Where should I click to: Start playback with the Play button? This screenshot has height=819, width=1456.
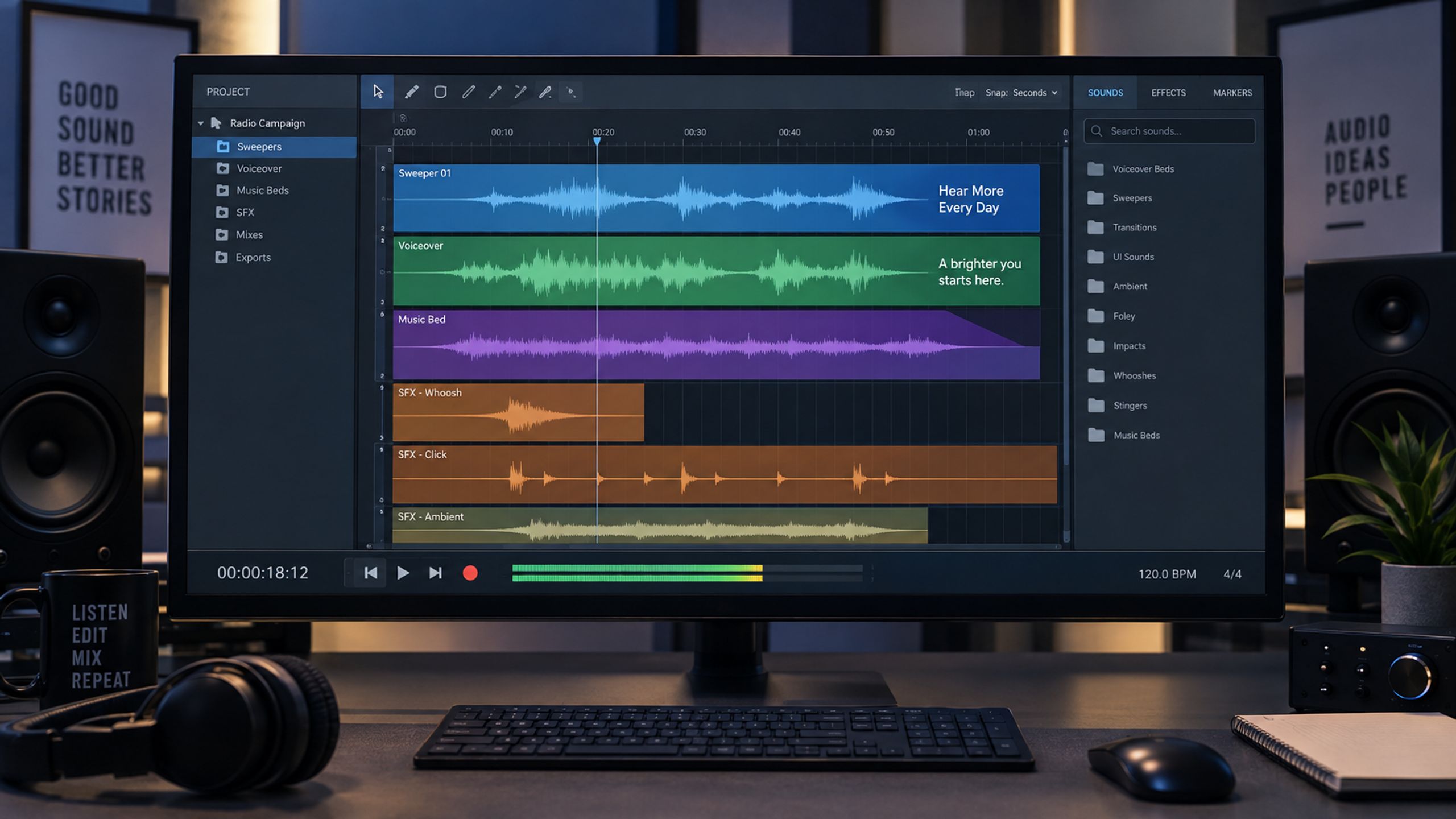[403, 573]
